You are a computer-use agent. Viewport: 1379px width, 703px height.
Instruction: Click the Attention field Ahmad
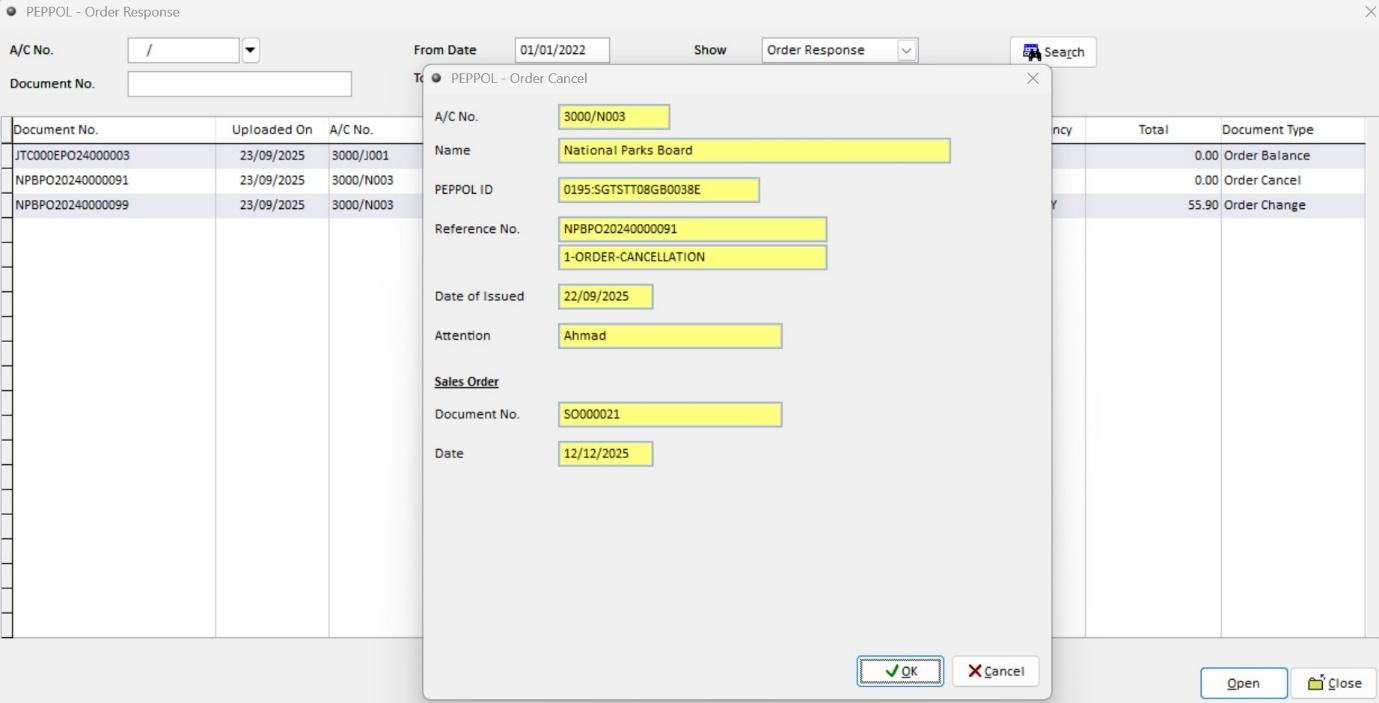(670, 336)
